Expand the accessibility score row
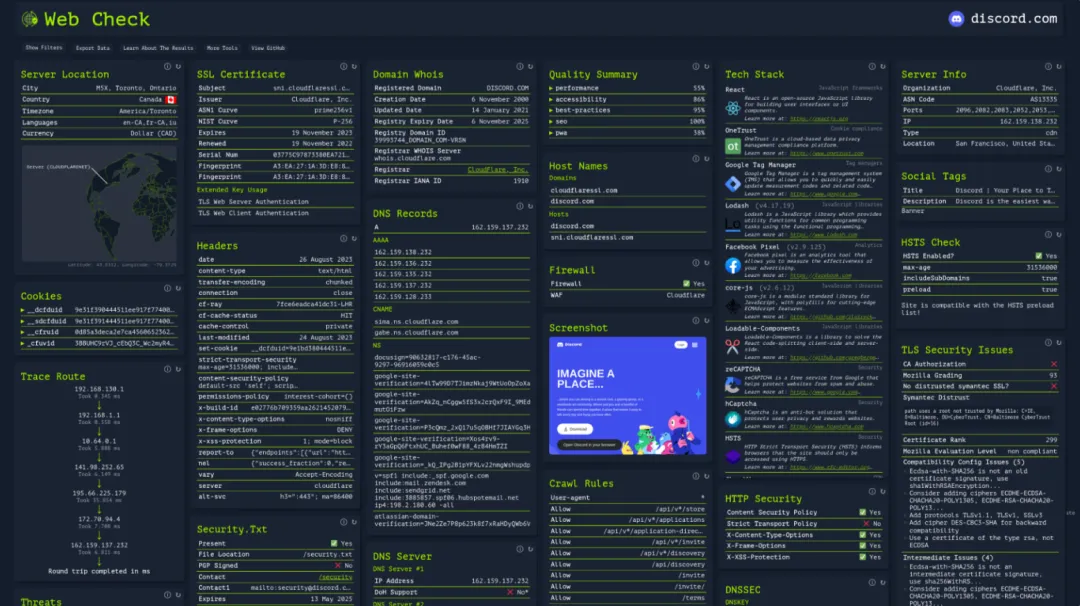Viewport: 1080px width, 606px height. pos(627,99)
